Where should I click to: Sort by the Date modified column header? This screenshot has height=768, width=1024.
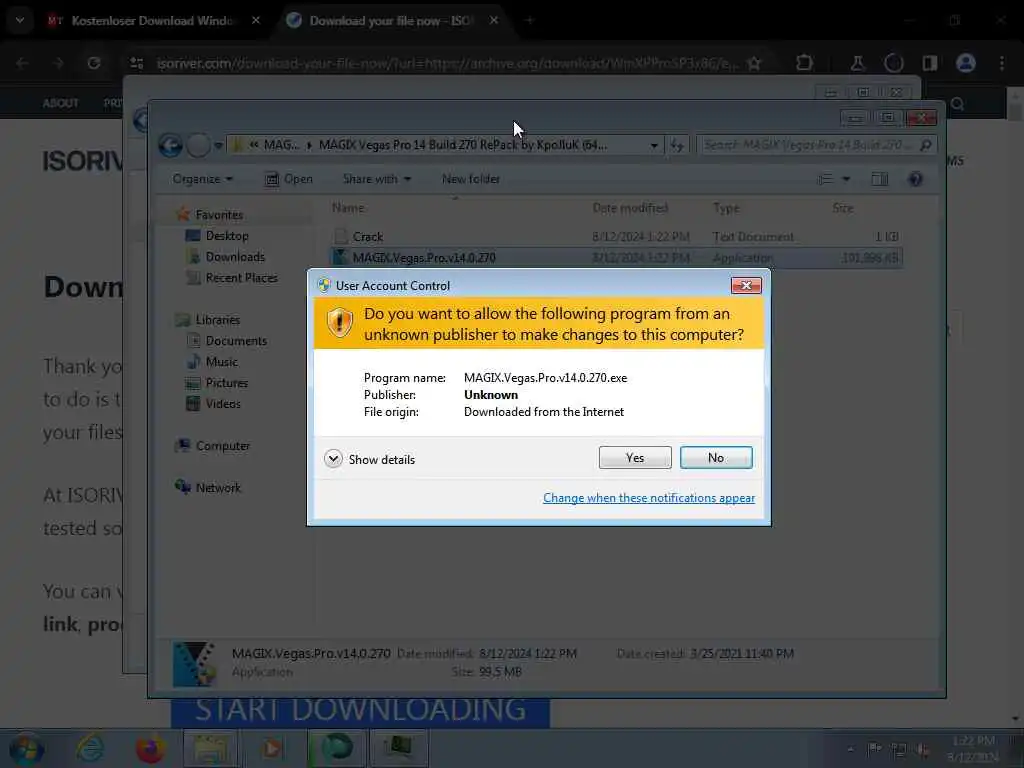click(x=630, y=208)
